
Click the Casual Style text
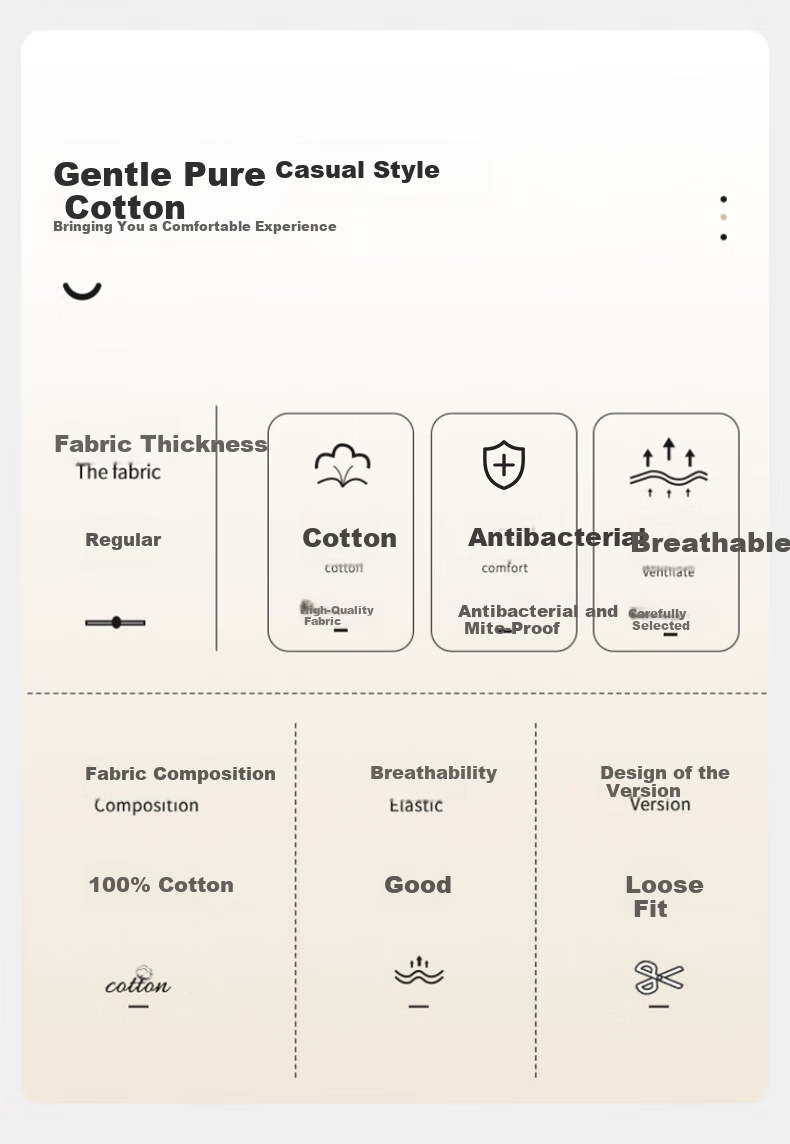(x=357, y=170)
